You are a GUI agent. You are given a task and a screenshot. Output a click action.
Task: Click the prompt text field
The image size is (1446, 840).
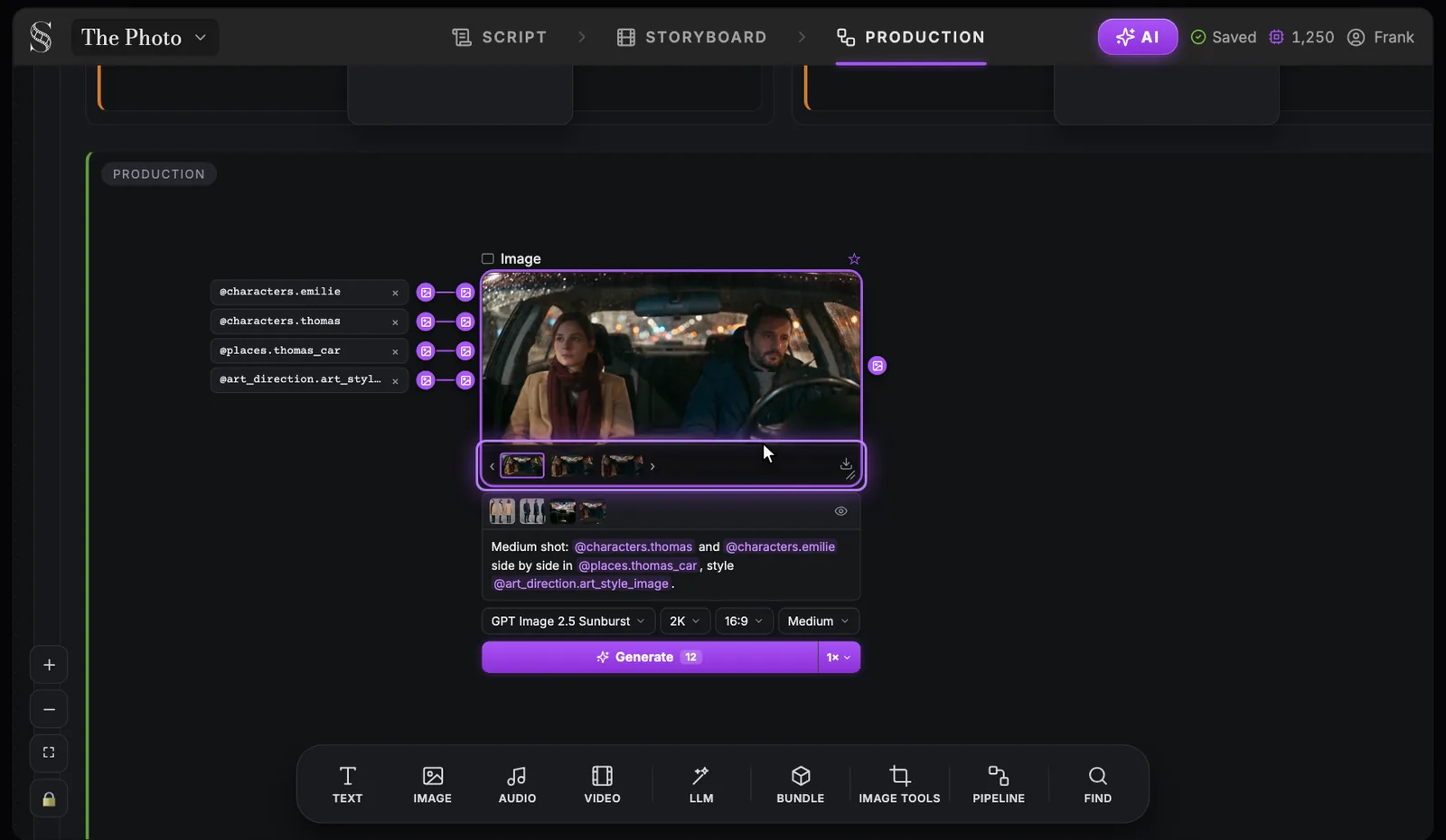click(x=671, y=565)
